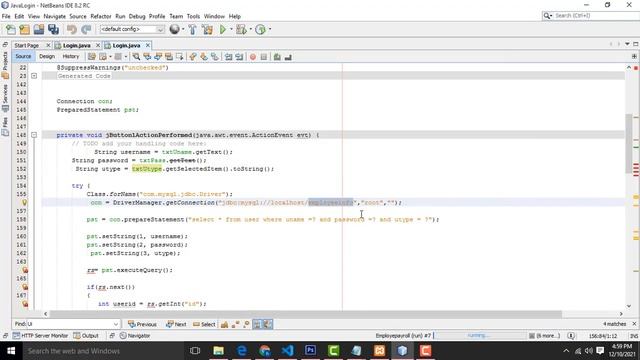
Task: Click the Open Project toolbar icon
Action: (39, 29)
